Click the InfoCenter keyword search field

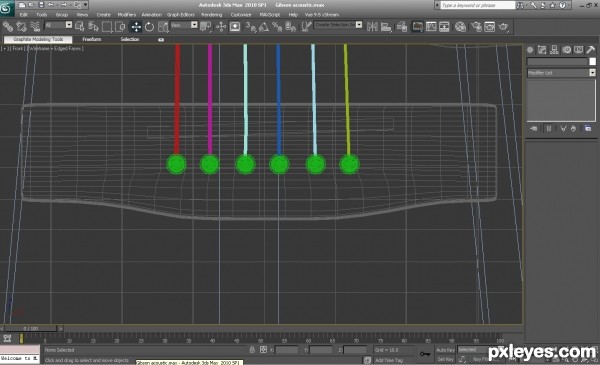478,5
